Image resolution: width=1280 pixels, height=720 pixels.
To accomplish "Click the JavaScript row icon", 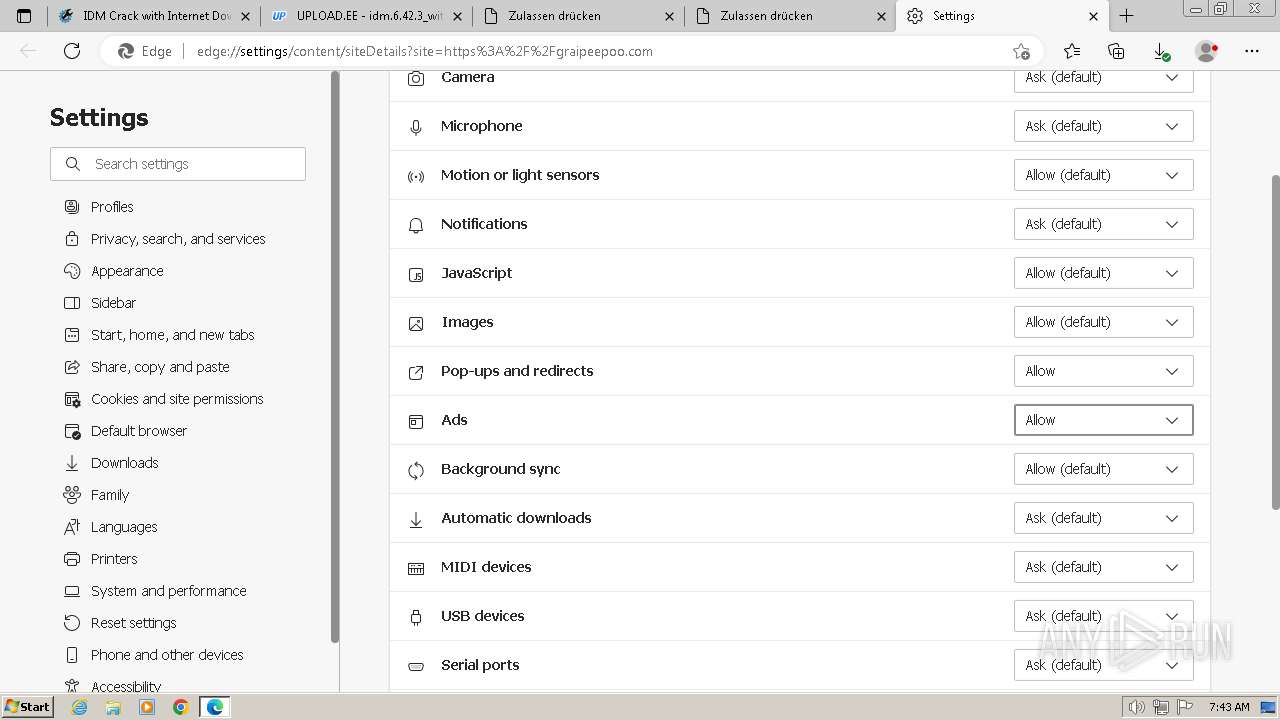I will (416, 274).
